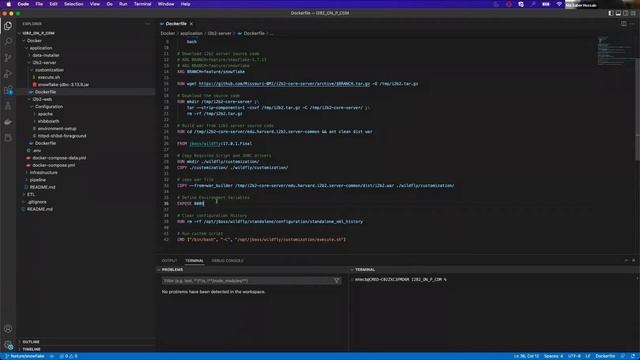Open Run and Debug view
Screen dimensions: 640x360
[x=8, y=74]
